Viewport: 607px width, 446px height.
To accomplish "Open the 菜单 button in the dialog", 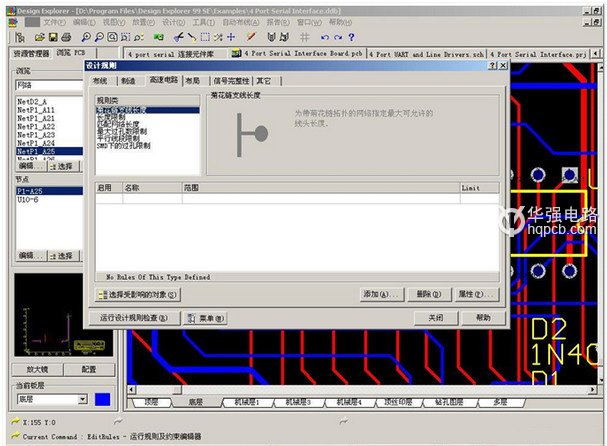I will (205, 317).
